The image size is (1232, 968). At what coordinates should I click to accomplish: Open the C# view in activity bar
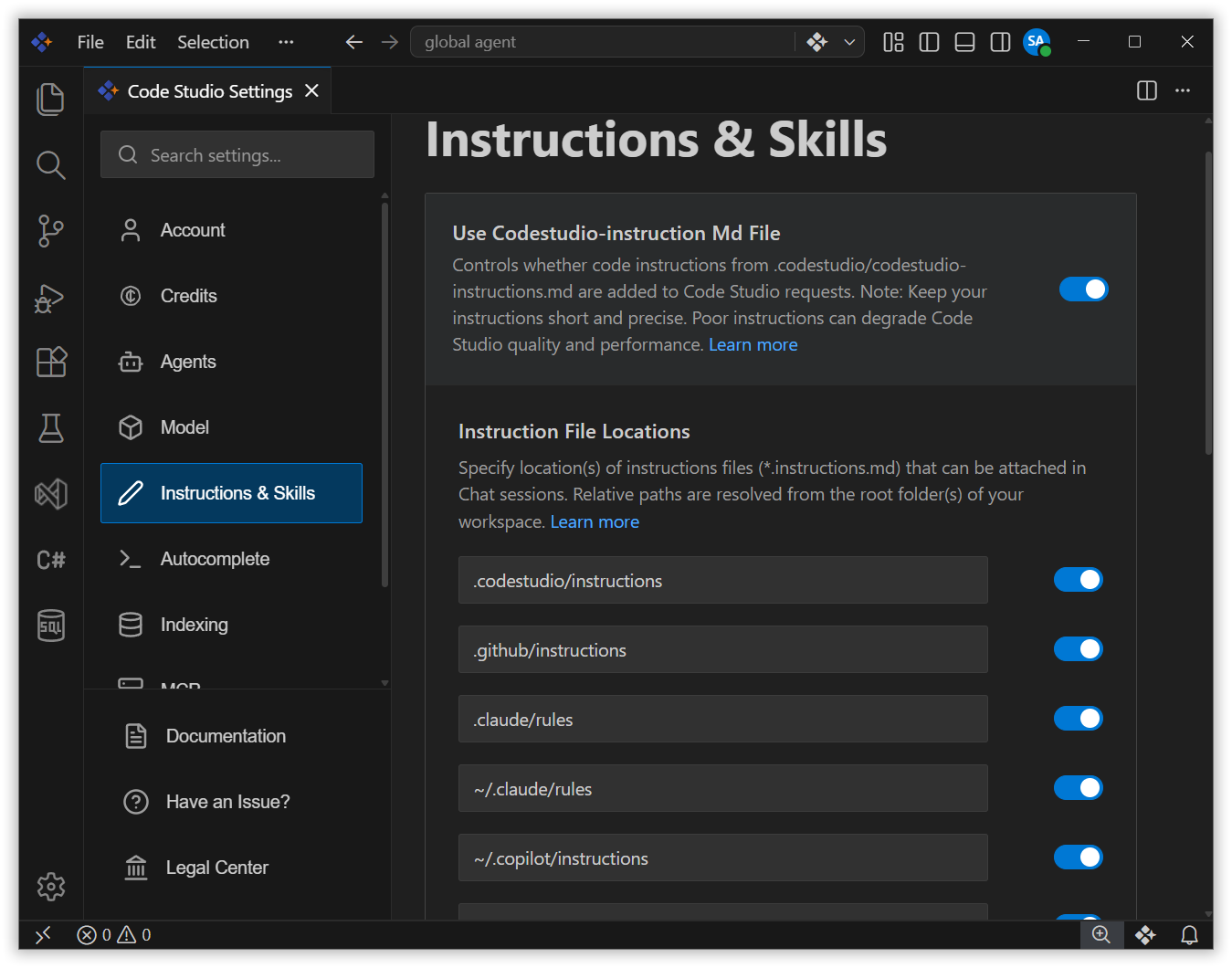click(51, 560)
